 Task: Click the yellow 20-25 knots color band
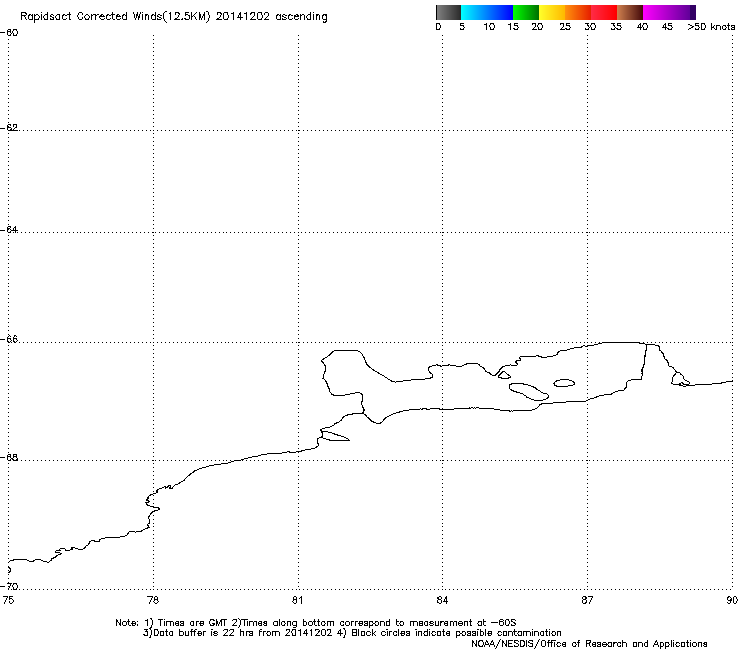click(552, 12)
